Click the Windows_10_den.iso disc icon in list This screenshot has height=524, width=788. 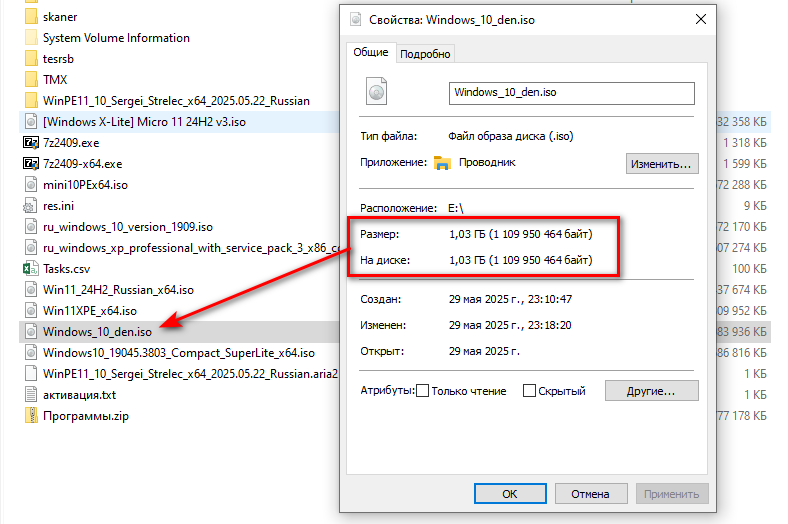click(x=31, y=332)
